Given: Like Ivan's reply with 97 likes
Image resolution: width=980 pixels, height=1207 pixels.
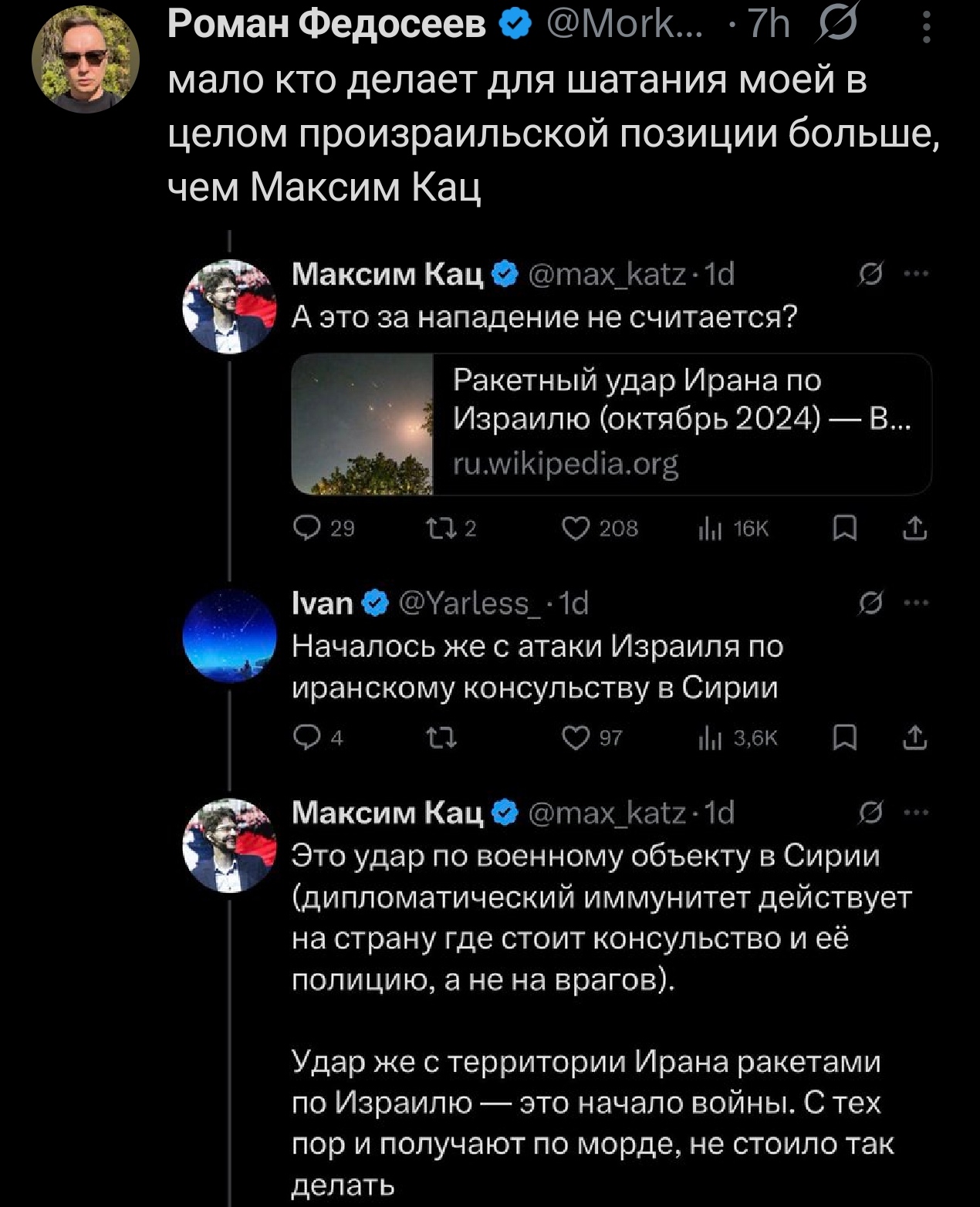Looking at the screenshot, I should click(576, 739).
